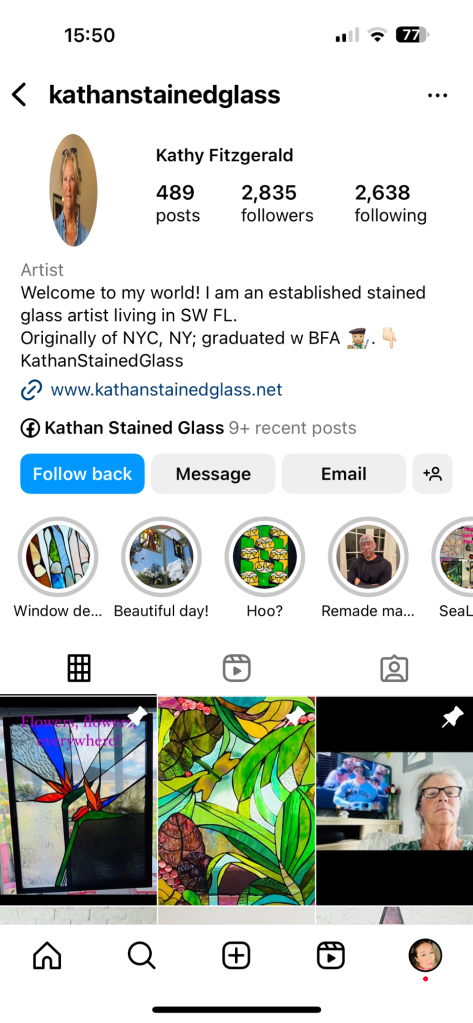Tap the Email button
This screenshot has width=473, height=1023.
pyautogui.click(x=344, y=474)
